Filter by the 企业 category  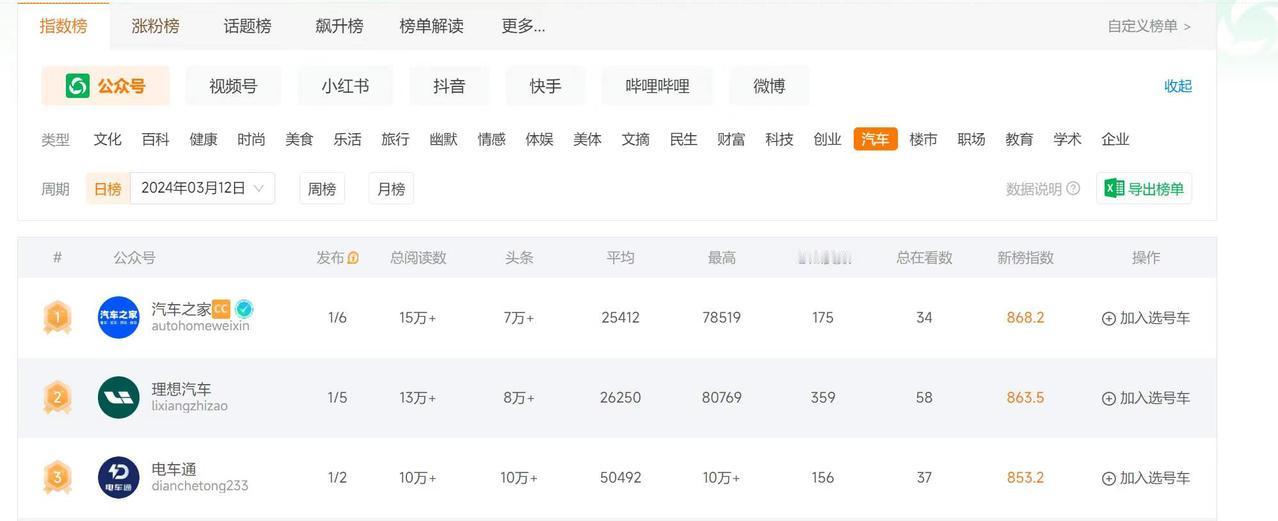click(x=1115, y=139)
